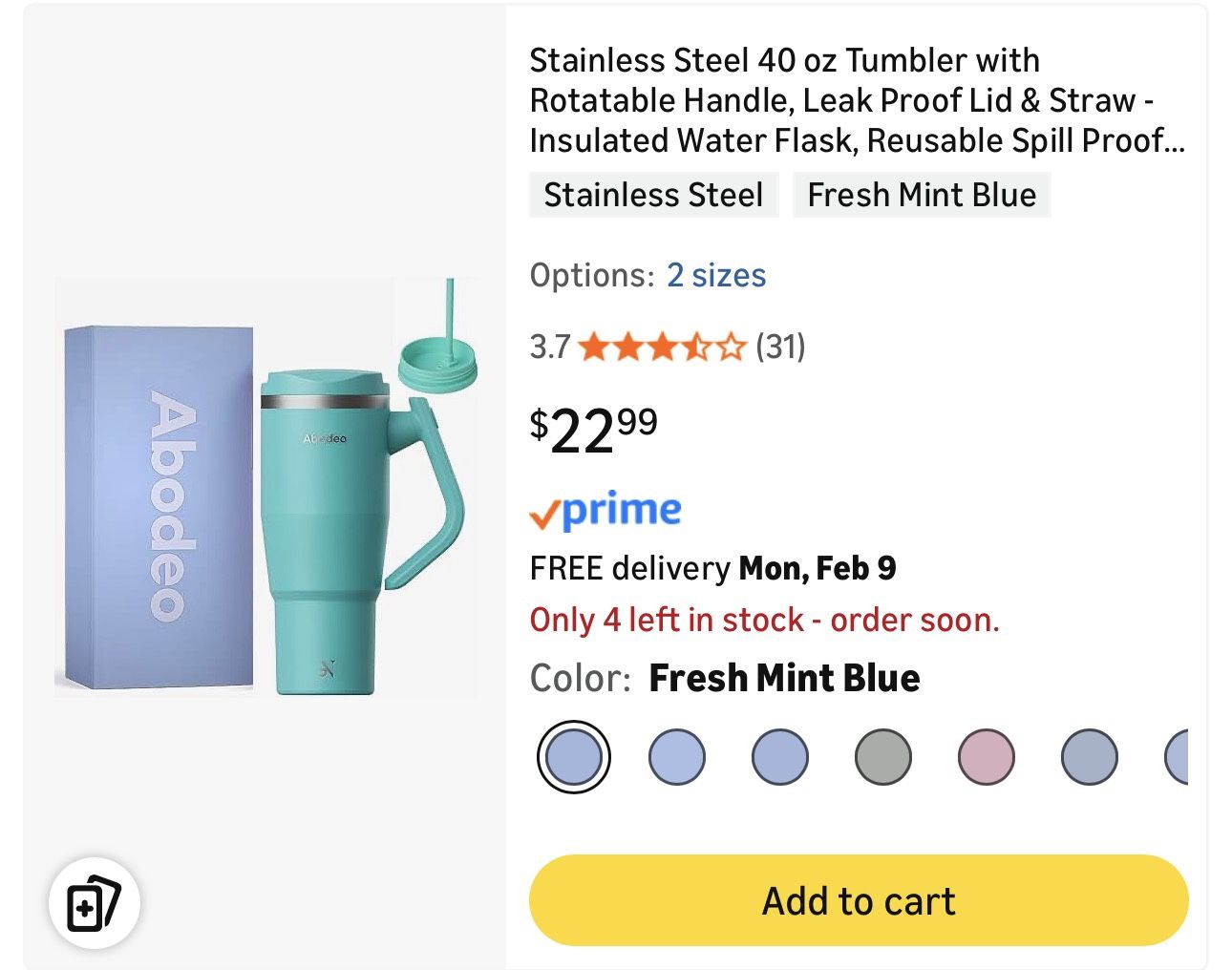Open the 2 sizes options link

[x=716, y=276]
